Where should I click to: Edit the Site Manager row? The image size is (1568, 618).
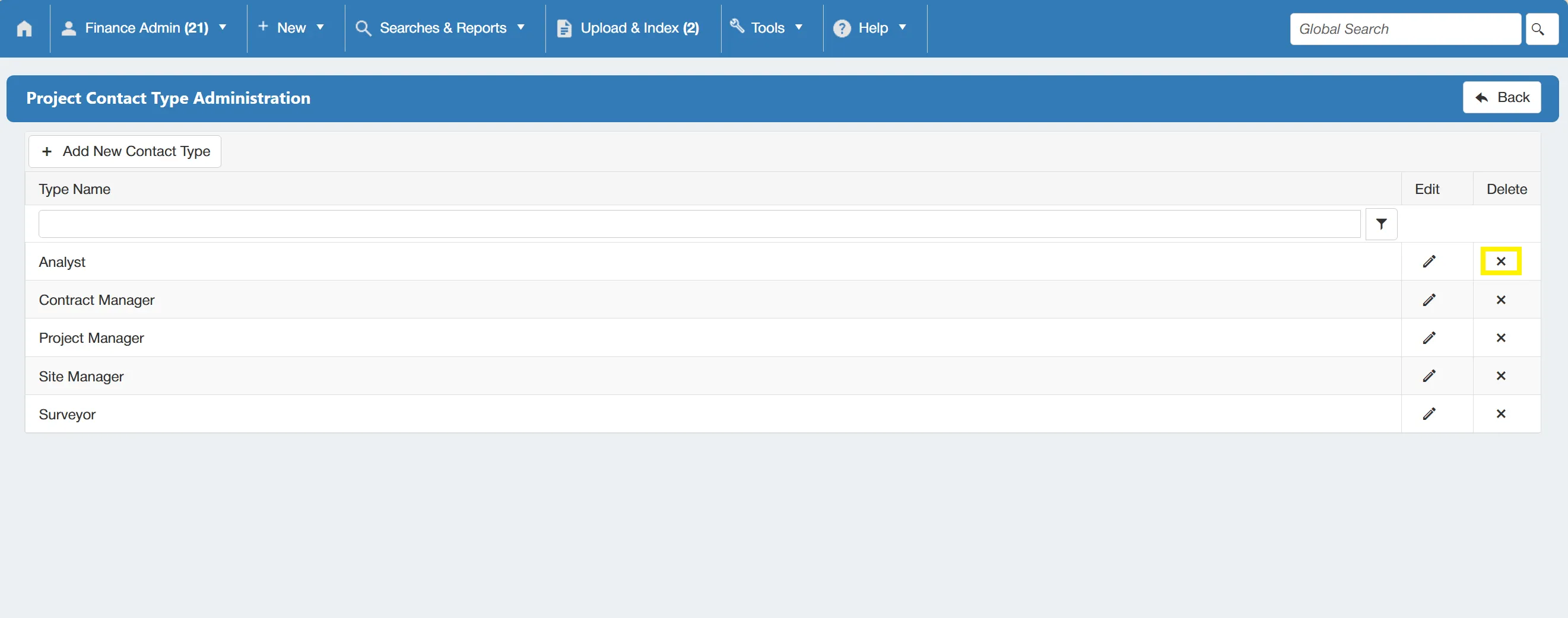point(1429,376)
